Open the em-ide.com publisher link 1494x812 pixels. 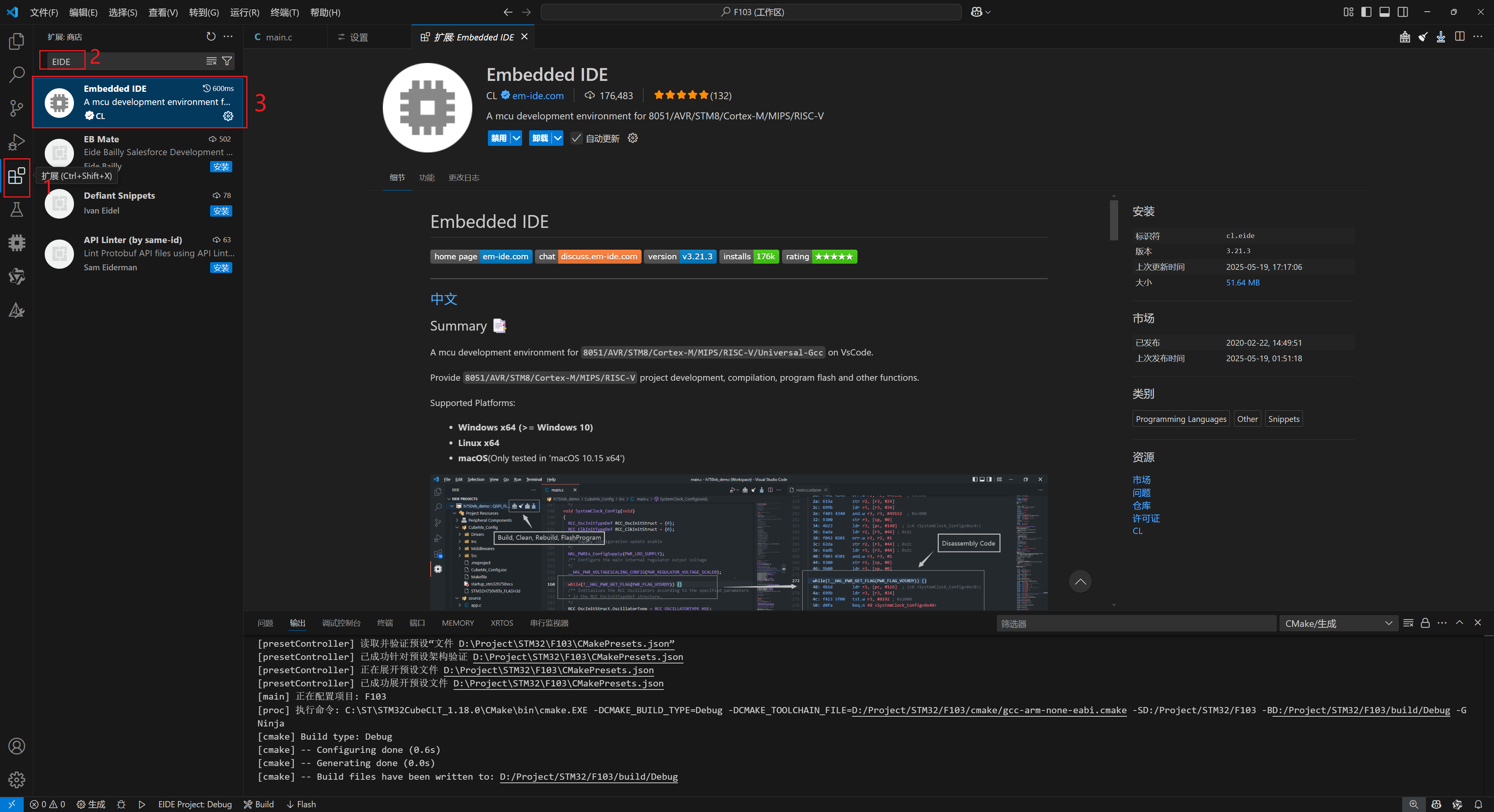[538, 96]
